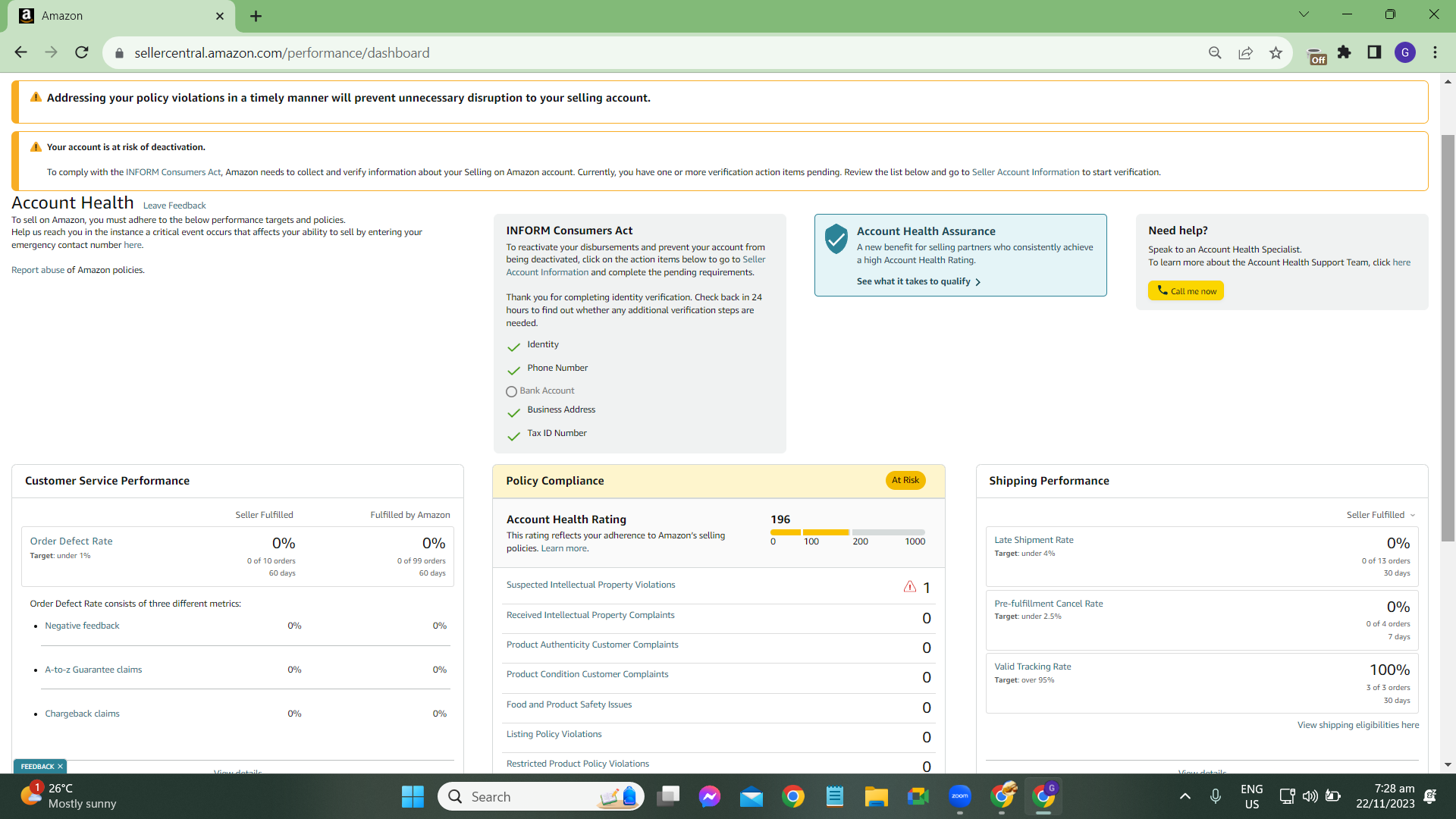
Task: Open the Extensions puzzle icon
Action: pyautogui.click(x=1345, y=52)
